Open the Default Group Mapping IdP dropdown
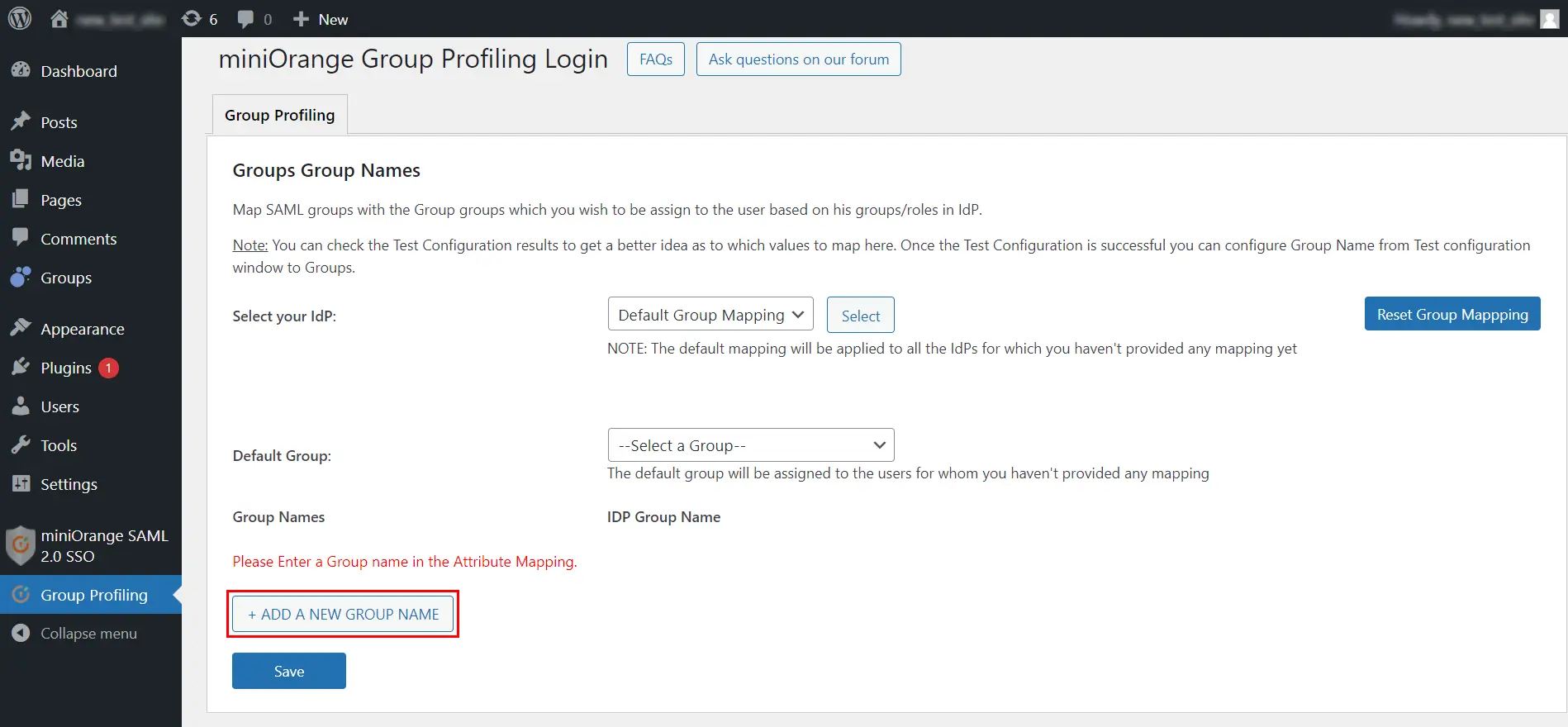This screenshot has width=1568, height=727. click(x=710, y=314)
